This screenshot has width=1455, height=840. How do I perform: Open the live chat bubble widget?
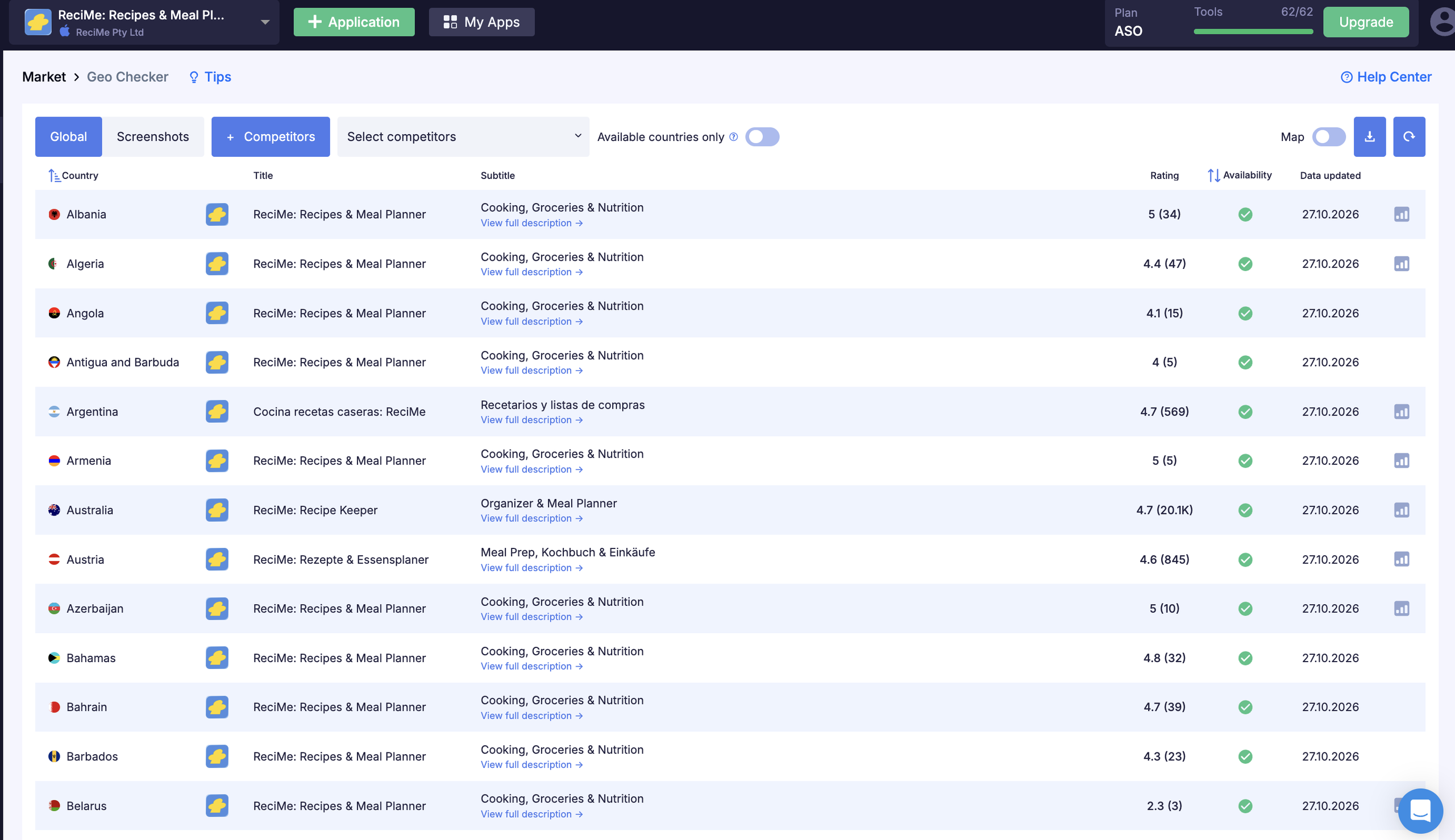coord(1420,810)
